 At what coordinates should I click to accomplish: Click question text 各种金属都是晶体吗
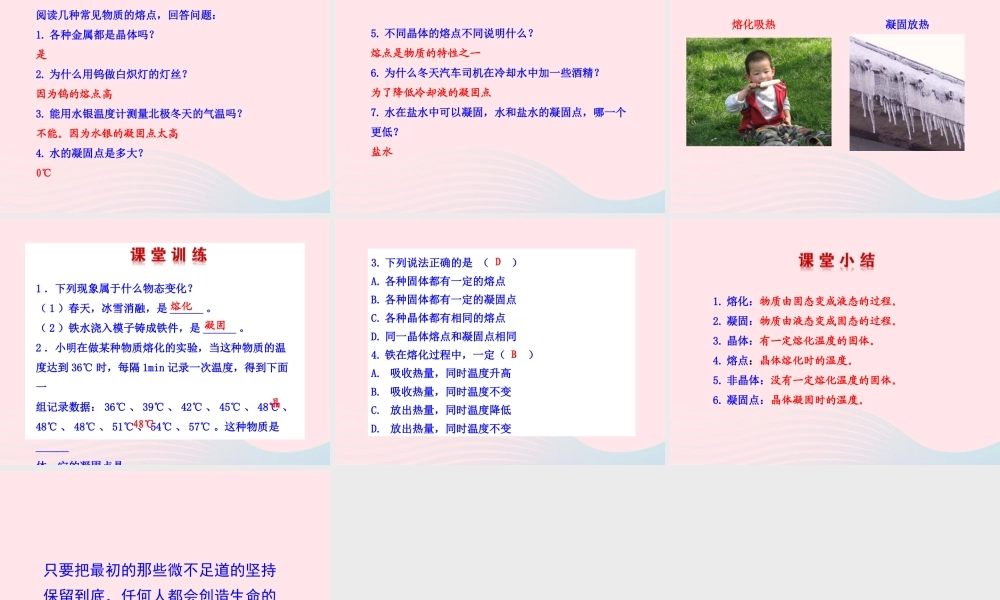coord(96,34)
